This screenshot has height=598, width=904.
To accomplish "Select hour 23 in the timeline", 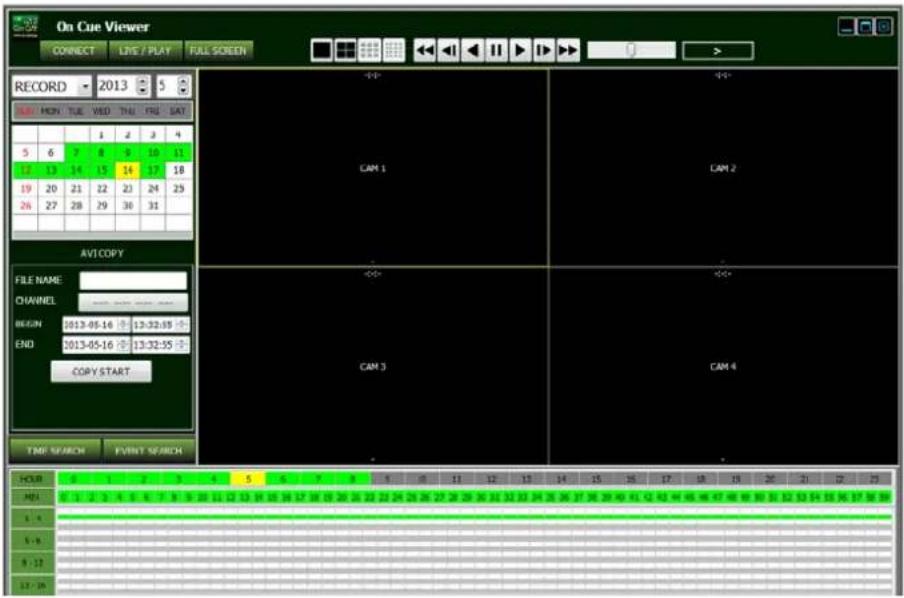I will (x=875, y=479).
